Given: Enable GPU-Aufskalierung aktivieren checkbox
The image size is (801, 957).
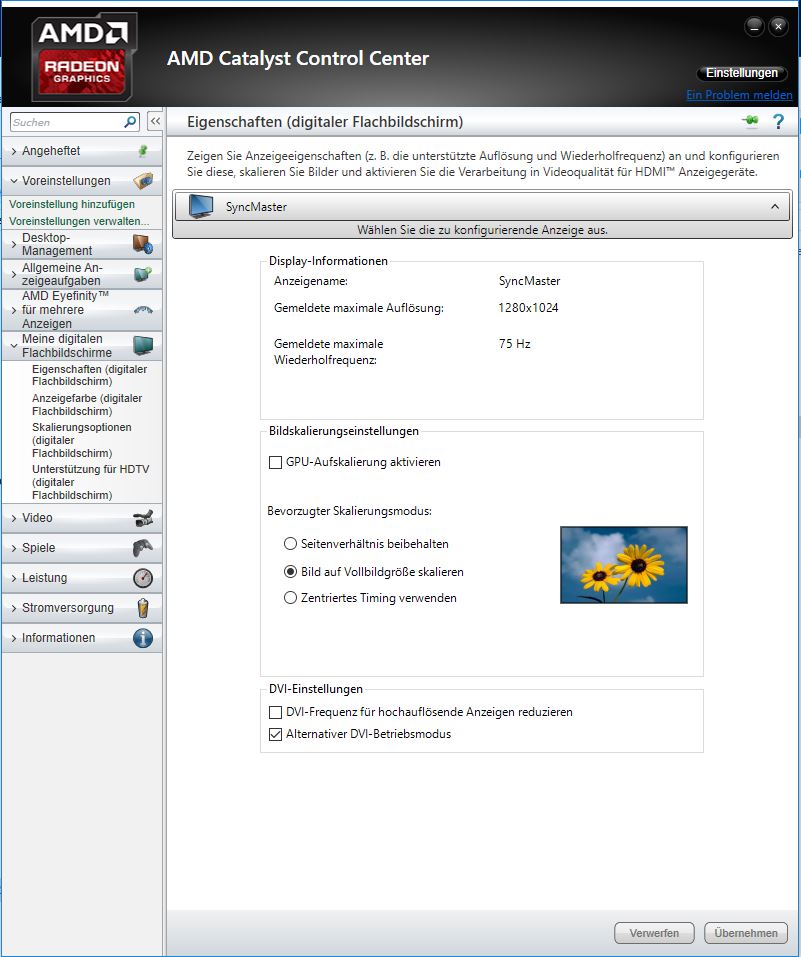Looking at the screenshot, I should pyautogui.click(x=275, y=463).
